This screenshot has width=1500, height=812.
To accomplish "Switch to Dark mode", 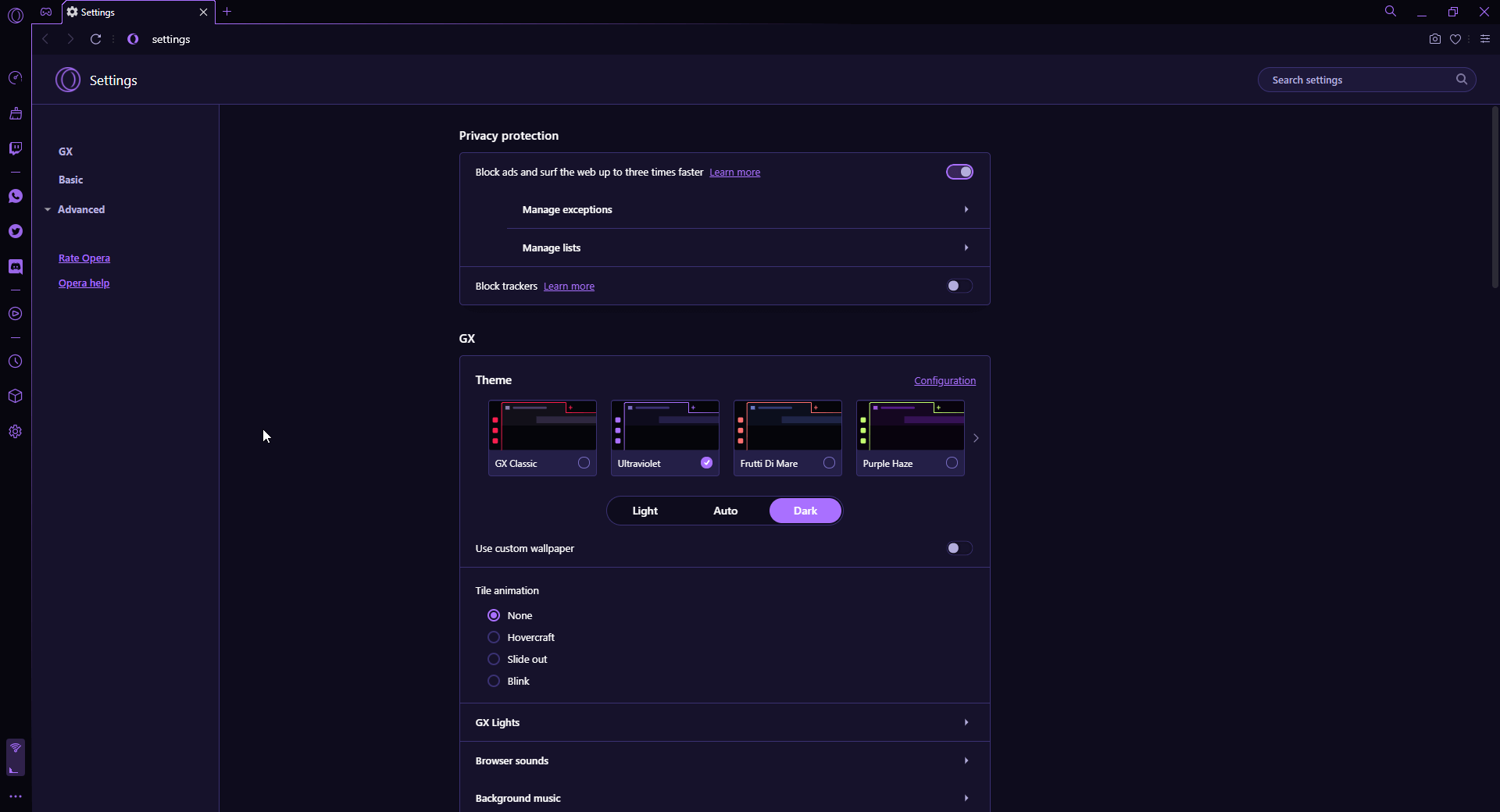I will click(x=805, y=511).
